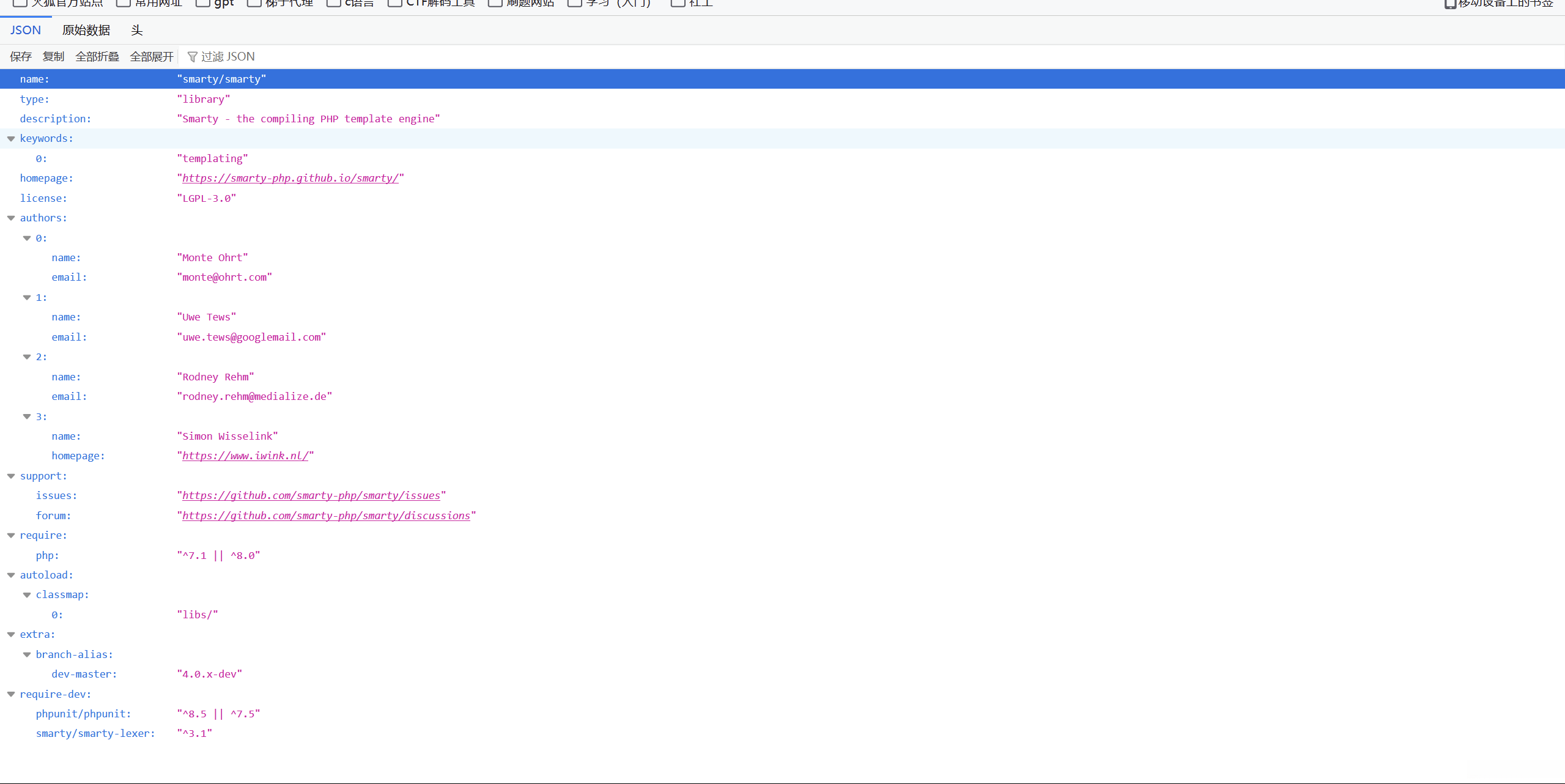Image resolution: width=1565 pixels, height=784 pixels.
Task: Collapse the authors node
Action: pyautogui.click(x=11, y=218)
